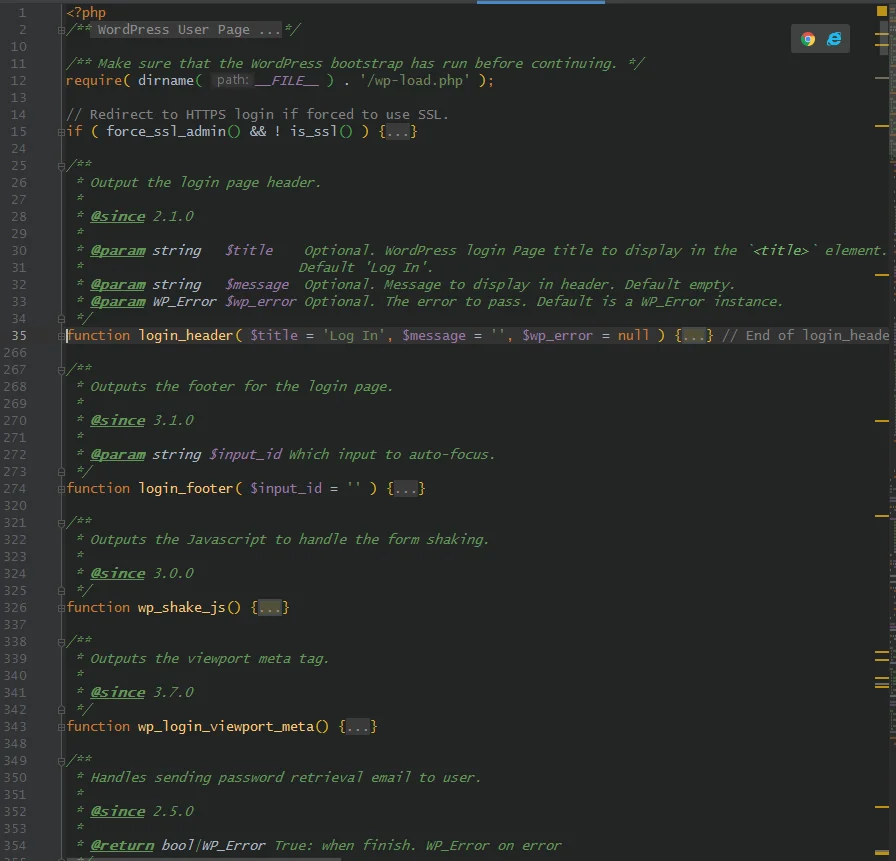Click line number 12 in the gutter
This screenshot has height=861, width=896.
pyautogui.click(x=19, y=81)
